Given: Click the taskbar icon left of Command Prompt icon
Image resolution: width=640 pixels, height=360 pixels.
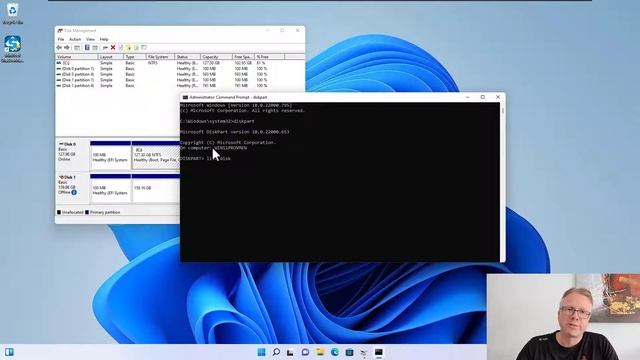Looking at the screenshot, I should (x=364, y=352).
